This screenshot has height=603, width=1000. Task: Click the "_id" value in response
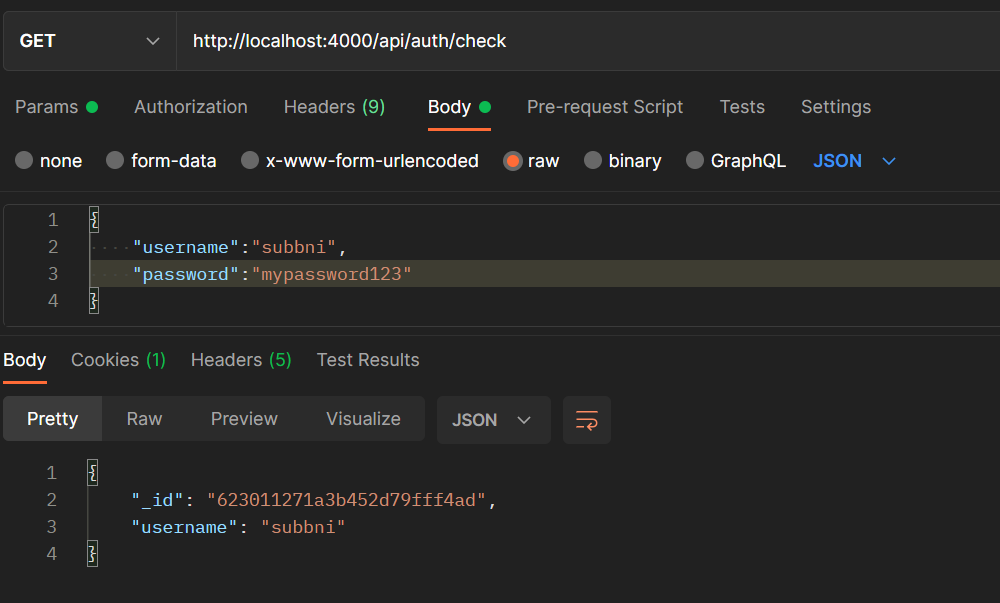pyautogui.click(x=346, y=500)
